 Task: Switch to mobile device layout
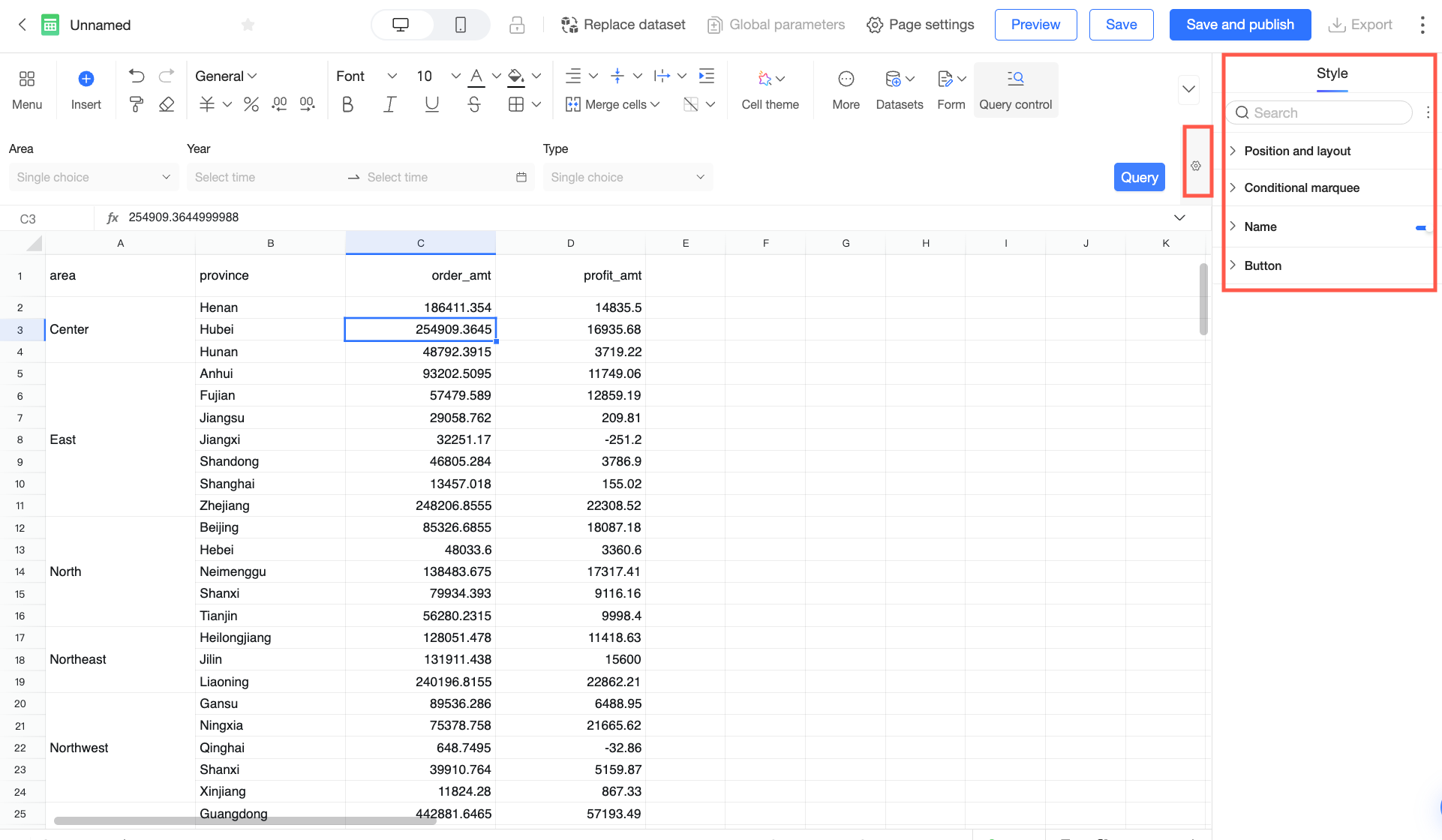461,25
